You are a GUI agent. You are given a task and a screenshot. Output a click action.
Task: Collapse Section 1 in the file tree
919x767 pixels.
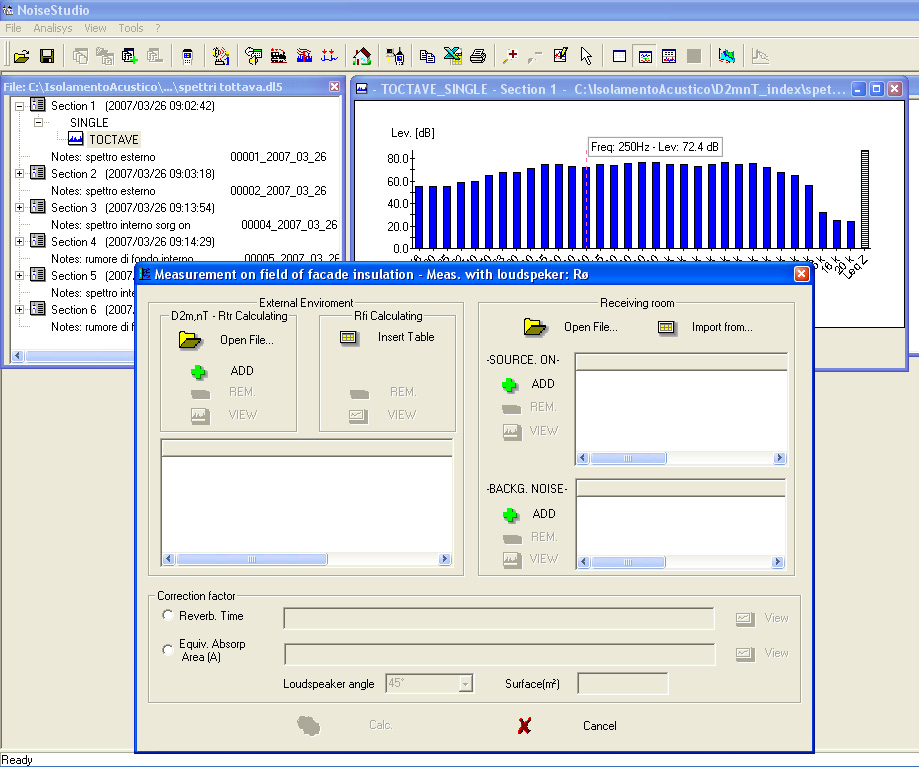[19, 106]
